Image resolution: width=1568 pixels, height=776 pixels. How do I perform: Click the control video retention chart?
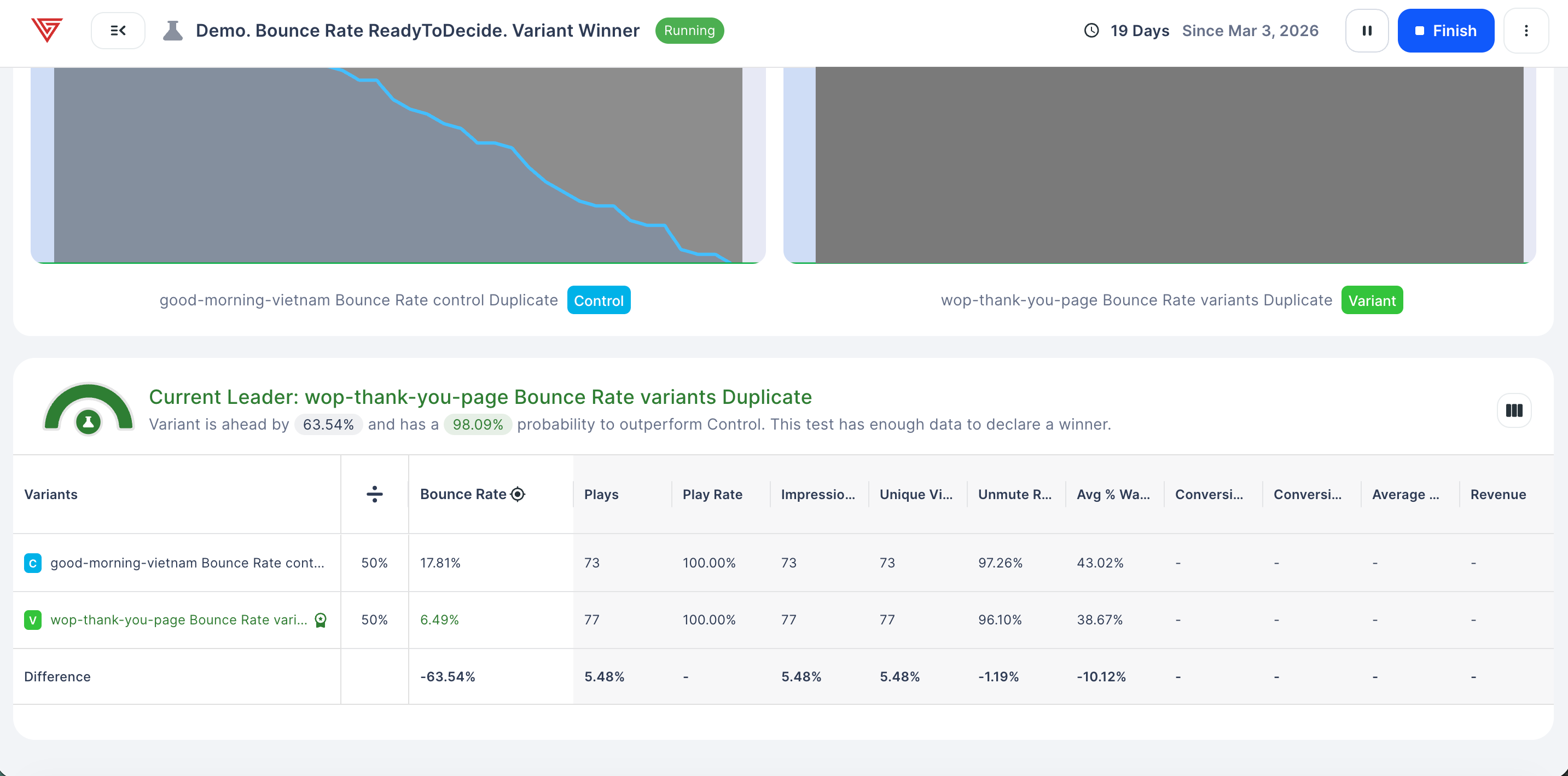point(398,164)
